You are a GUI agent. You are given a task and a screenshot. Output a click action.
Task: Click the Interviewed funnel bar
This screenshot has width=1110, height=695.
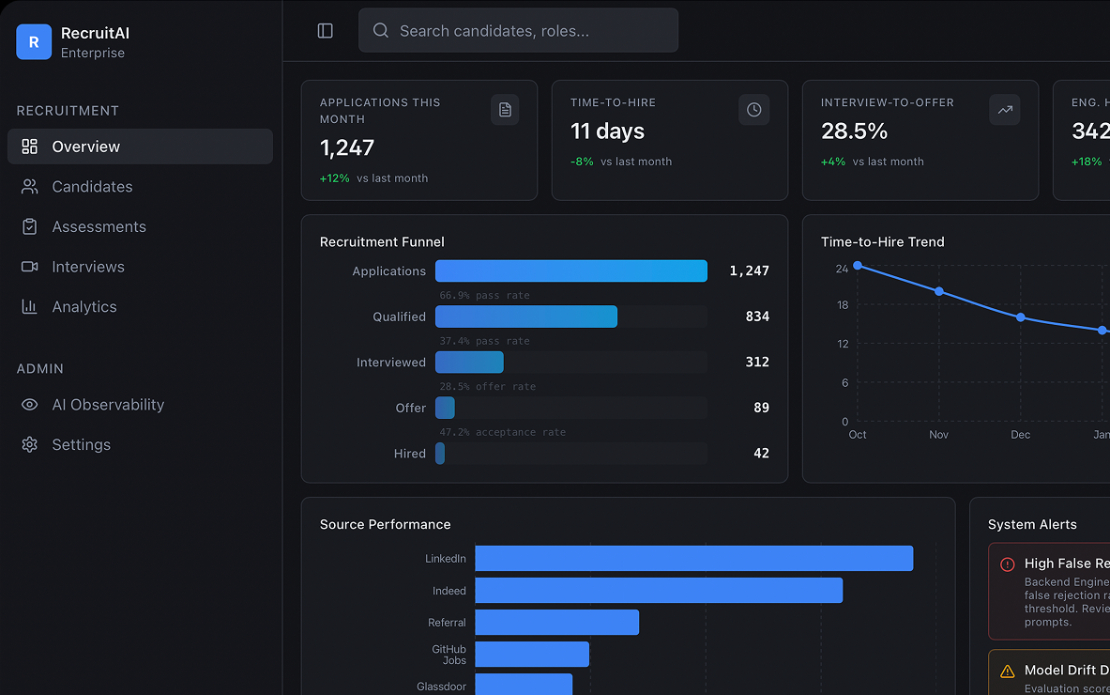click(x=469, y=362)
